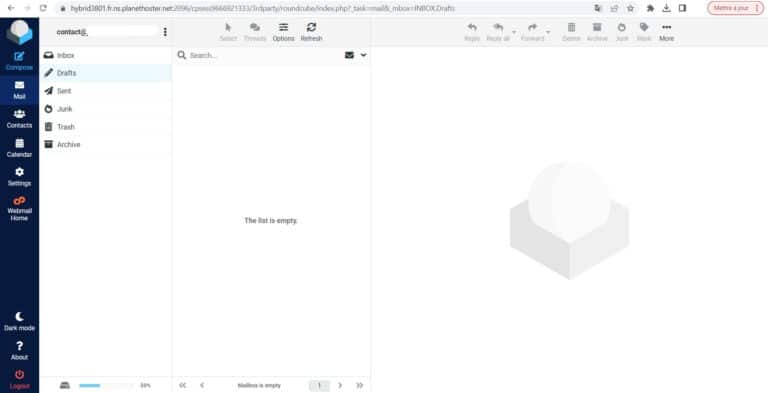Viewport: 768px width, 393px height.
Task: Open the Trash folder
Action: pos(105,127)
